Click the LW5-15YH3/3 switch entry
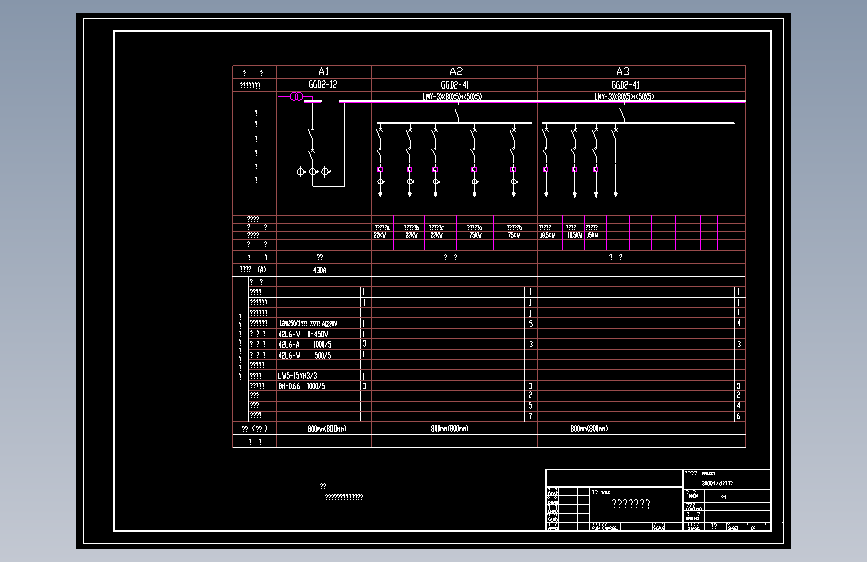Image resolution: width=867 pixels, height=562 pixels. pyautogui.click(x=297, y=376)
